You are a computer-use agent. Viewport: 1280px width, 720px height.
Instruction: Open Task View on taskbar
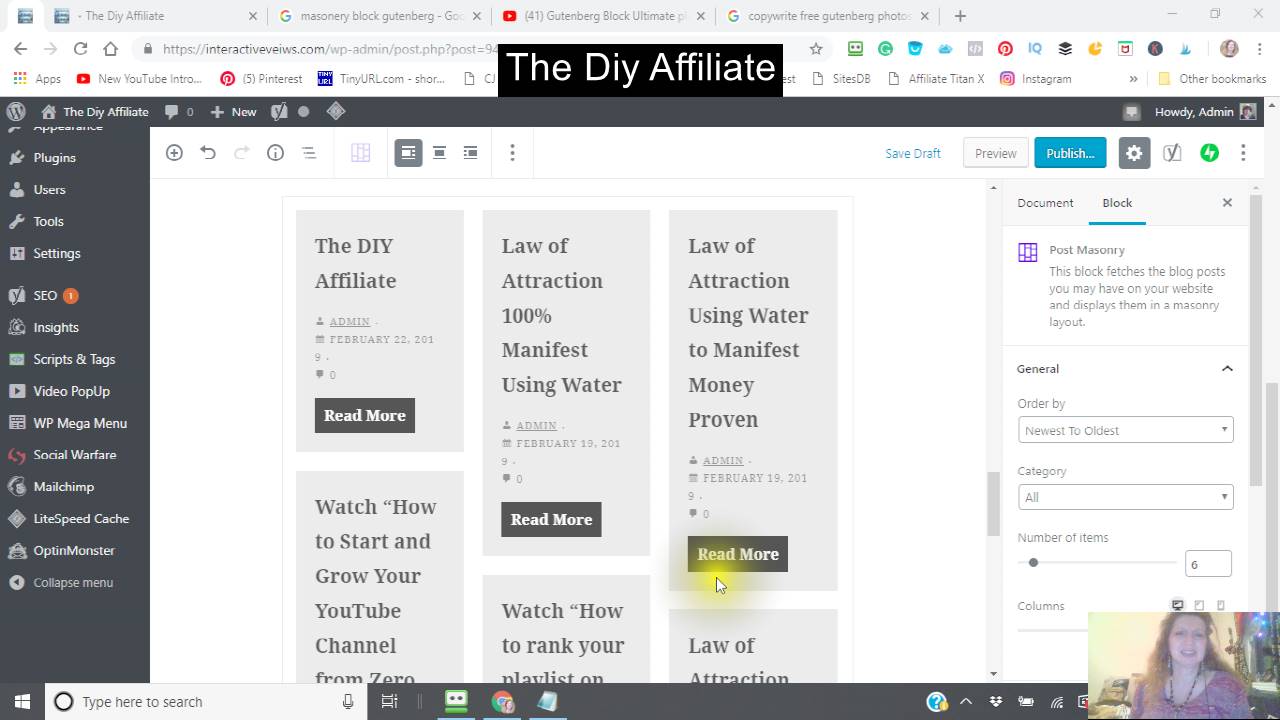click(390, 702)
